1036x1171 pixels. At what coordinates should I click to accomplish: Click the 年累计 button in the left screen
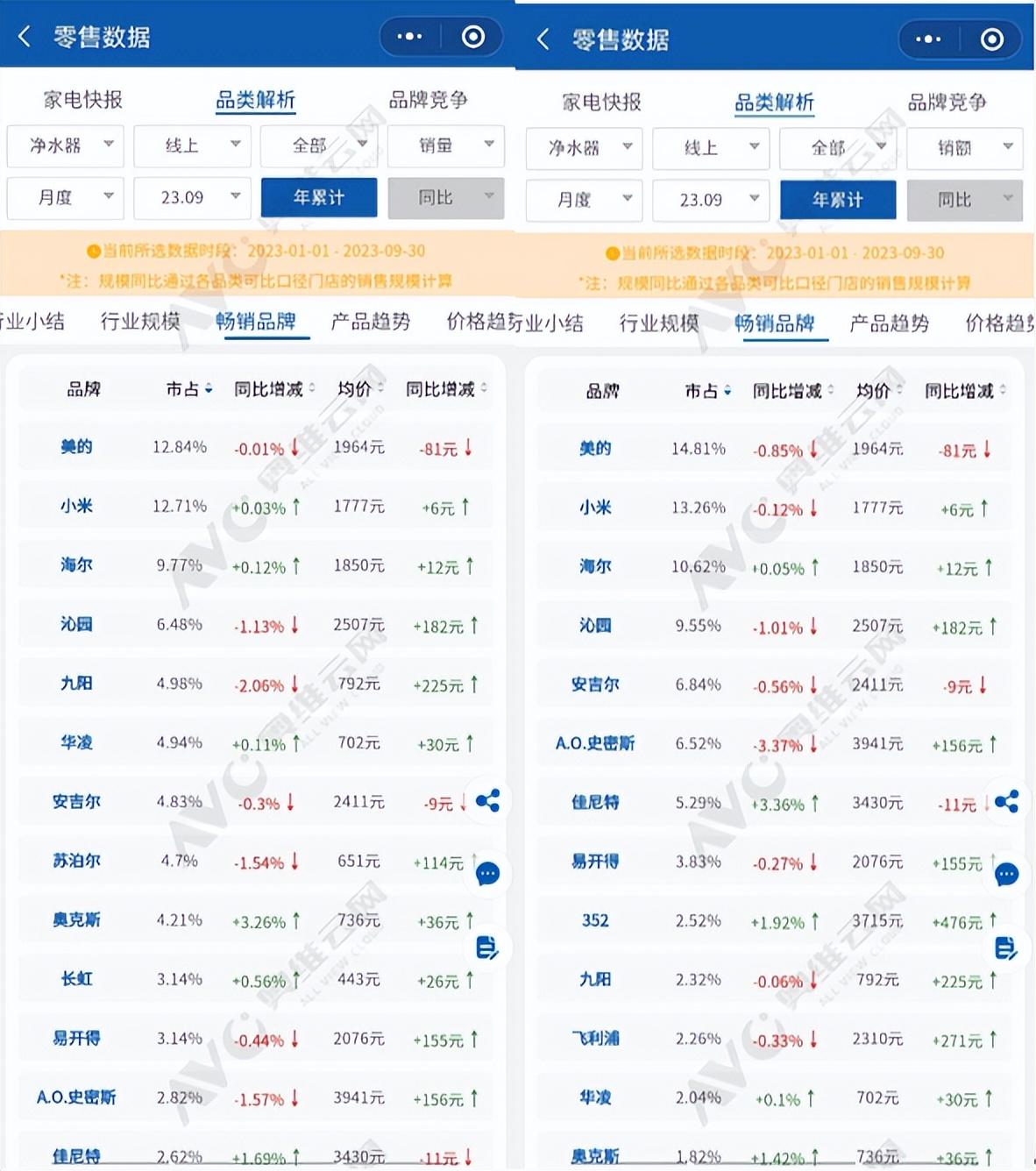click(319, 198)
